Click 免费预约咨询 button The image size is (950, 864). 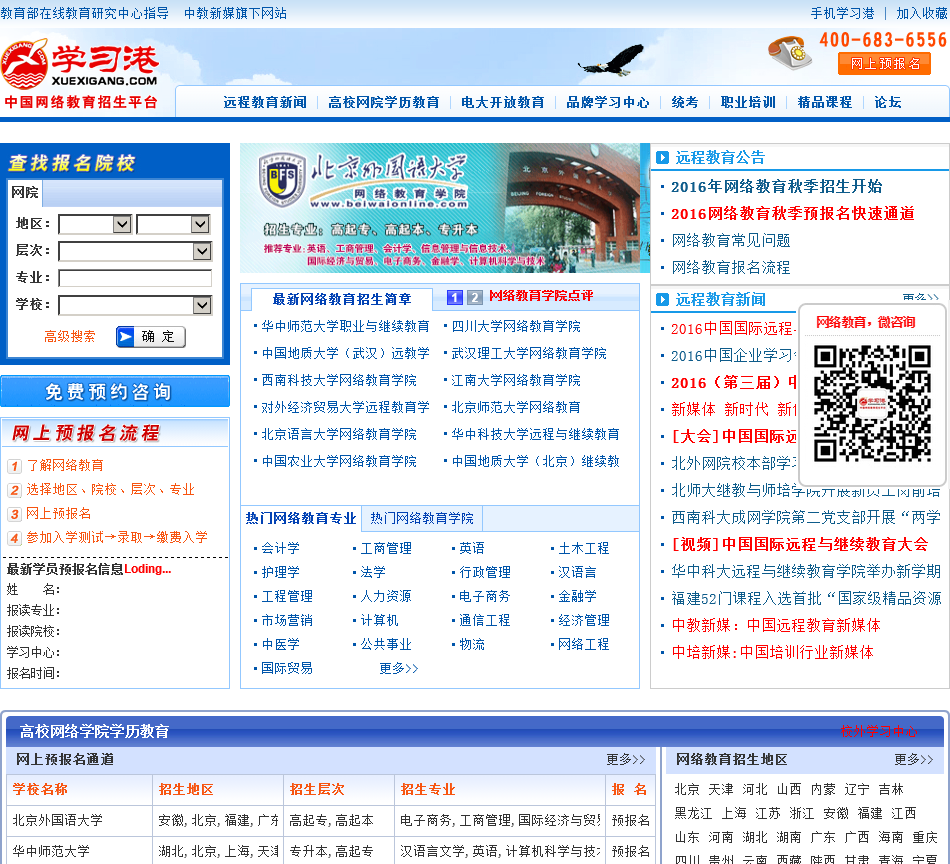pyautogui.click(x=115, y=391)
